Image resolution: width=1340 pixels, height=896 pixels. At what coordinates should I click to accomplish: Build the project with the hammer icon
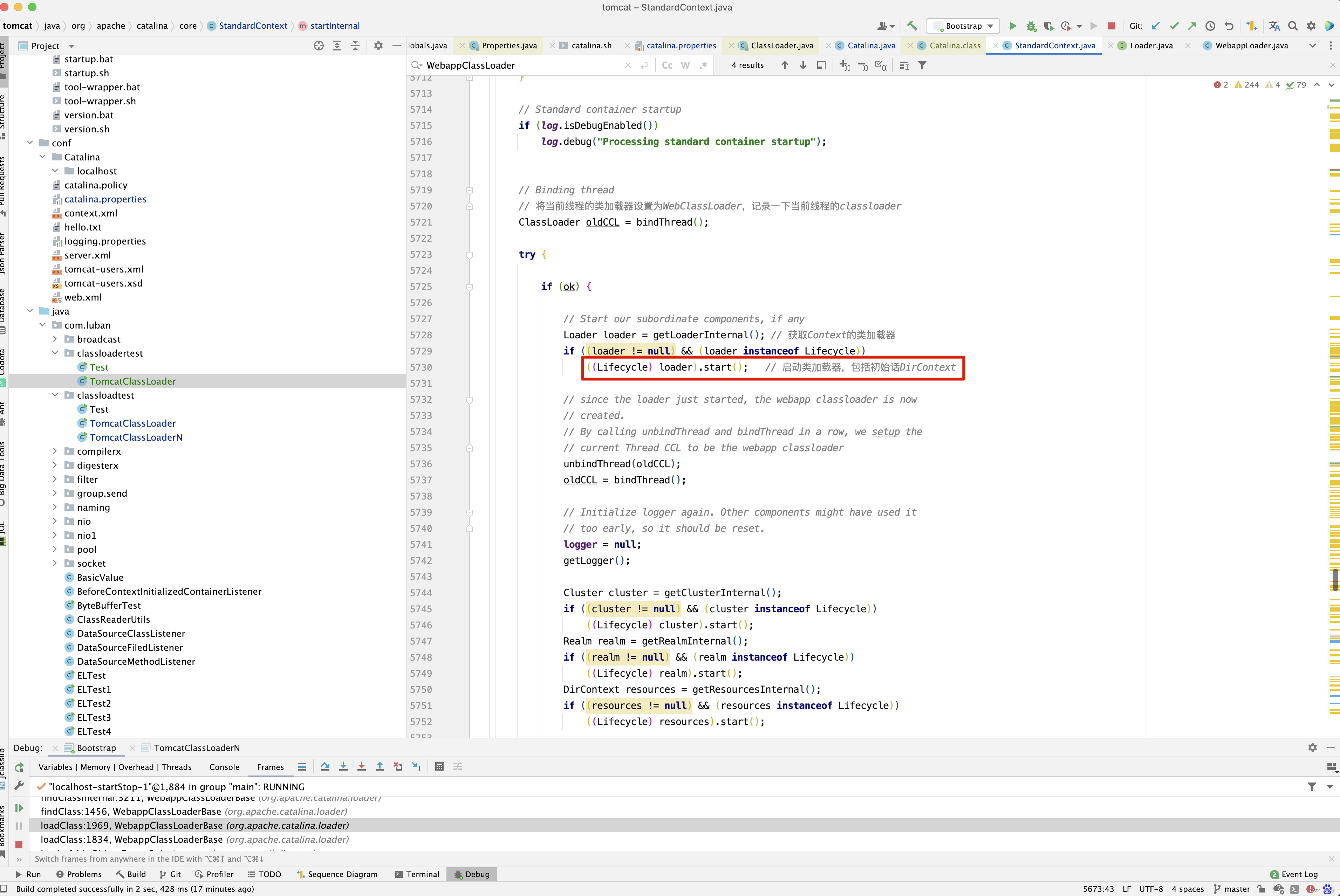click(x=912, y=26)
